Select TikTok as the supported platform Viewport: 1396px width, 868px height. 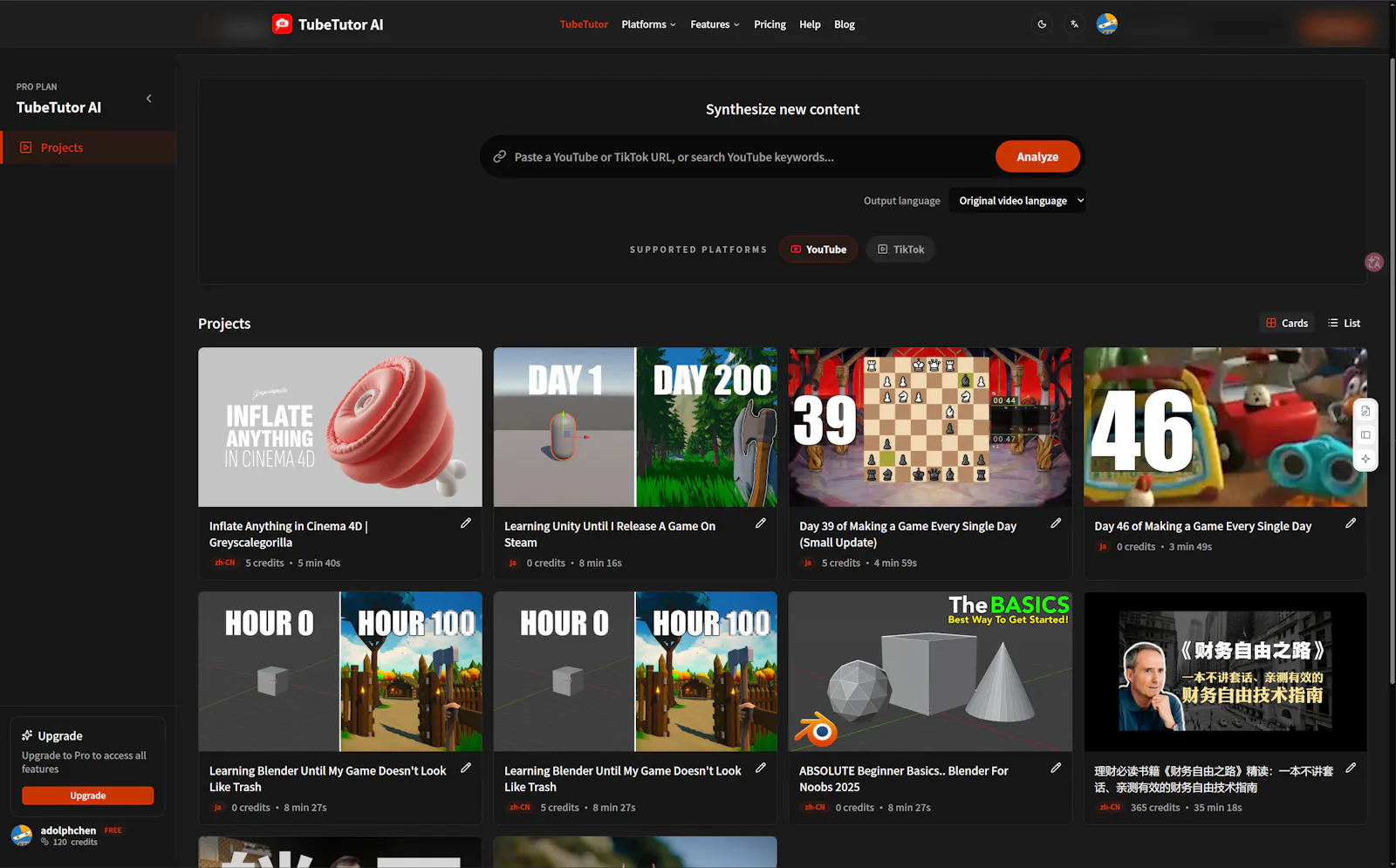(900, 249)
